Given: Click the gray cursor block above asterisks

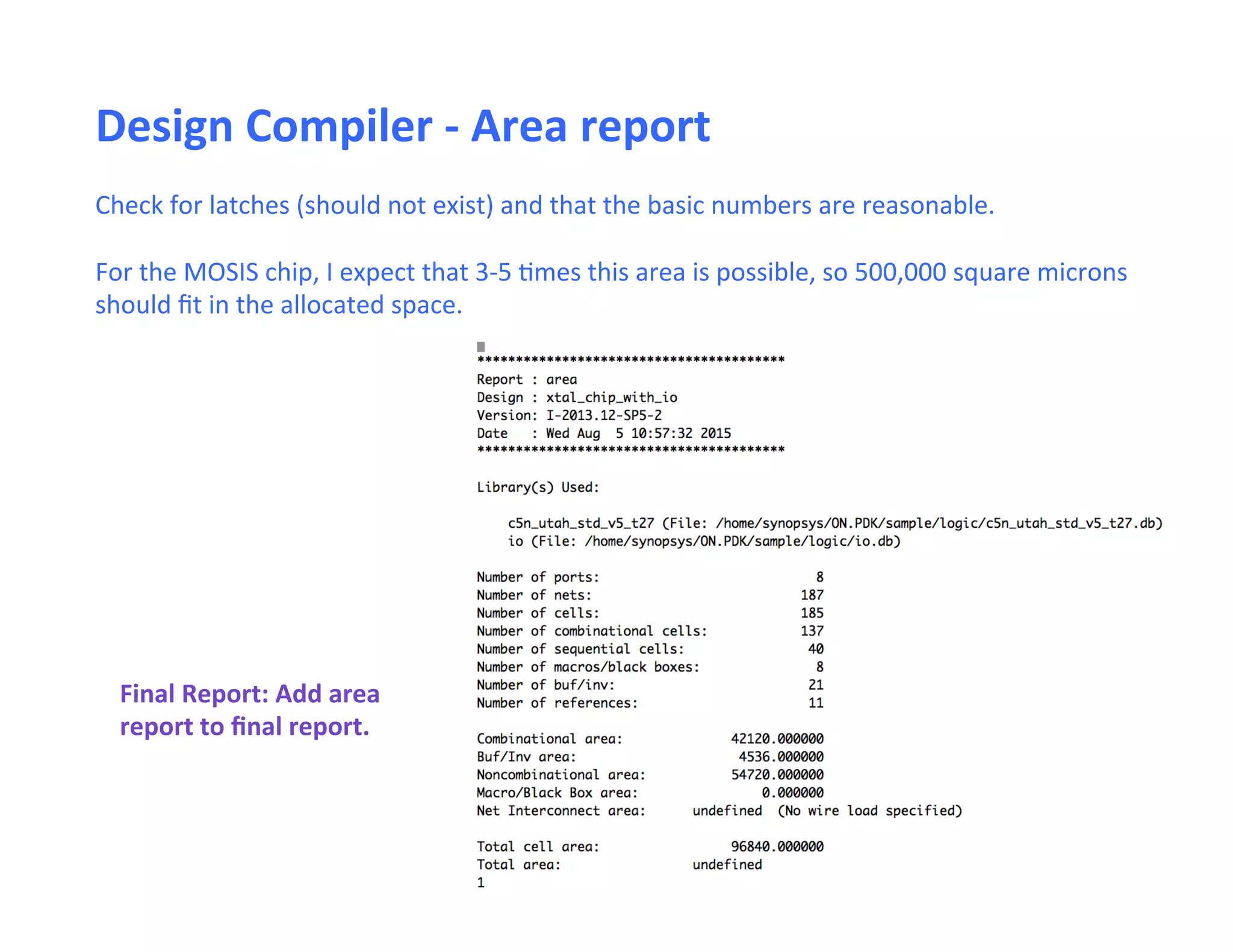Looking at the screenshot, I should [x=480, y=347].
